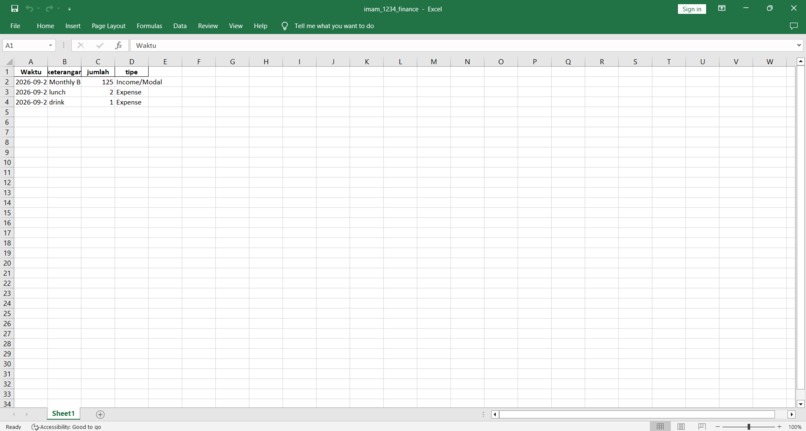Screen dimensions: 806x431
Task: Open the View tab
Action: tap(236, 26)
